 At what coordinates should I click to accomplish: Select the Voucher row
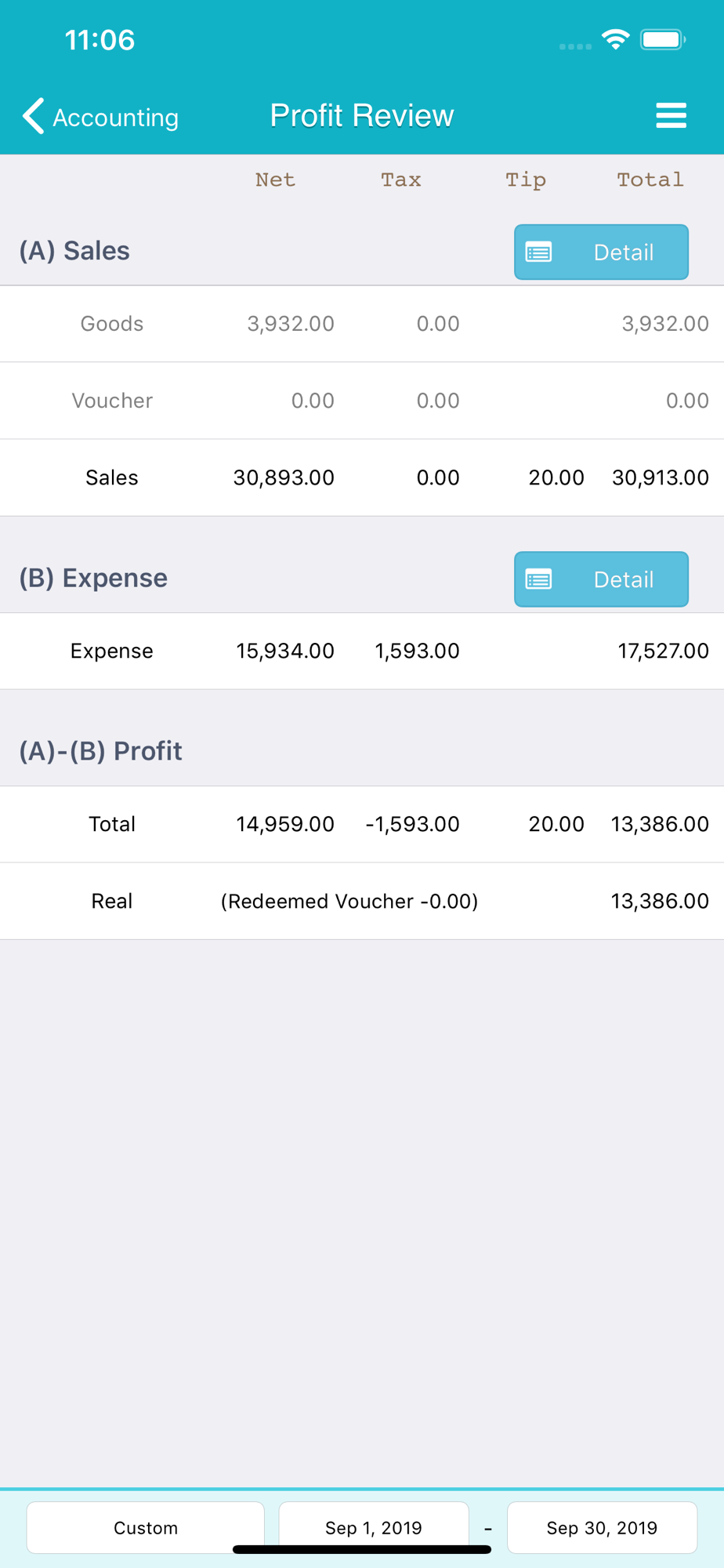(x=362, y=401)
